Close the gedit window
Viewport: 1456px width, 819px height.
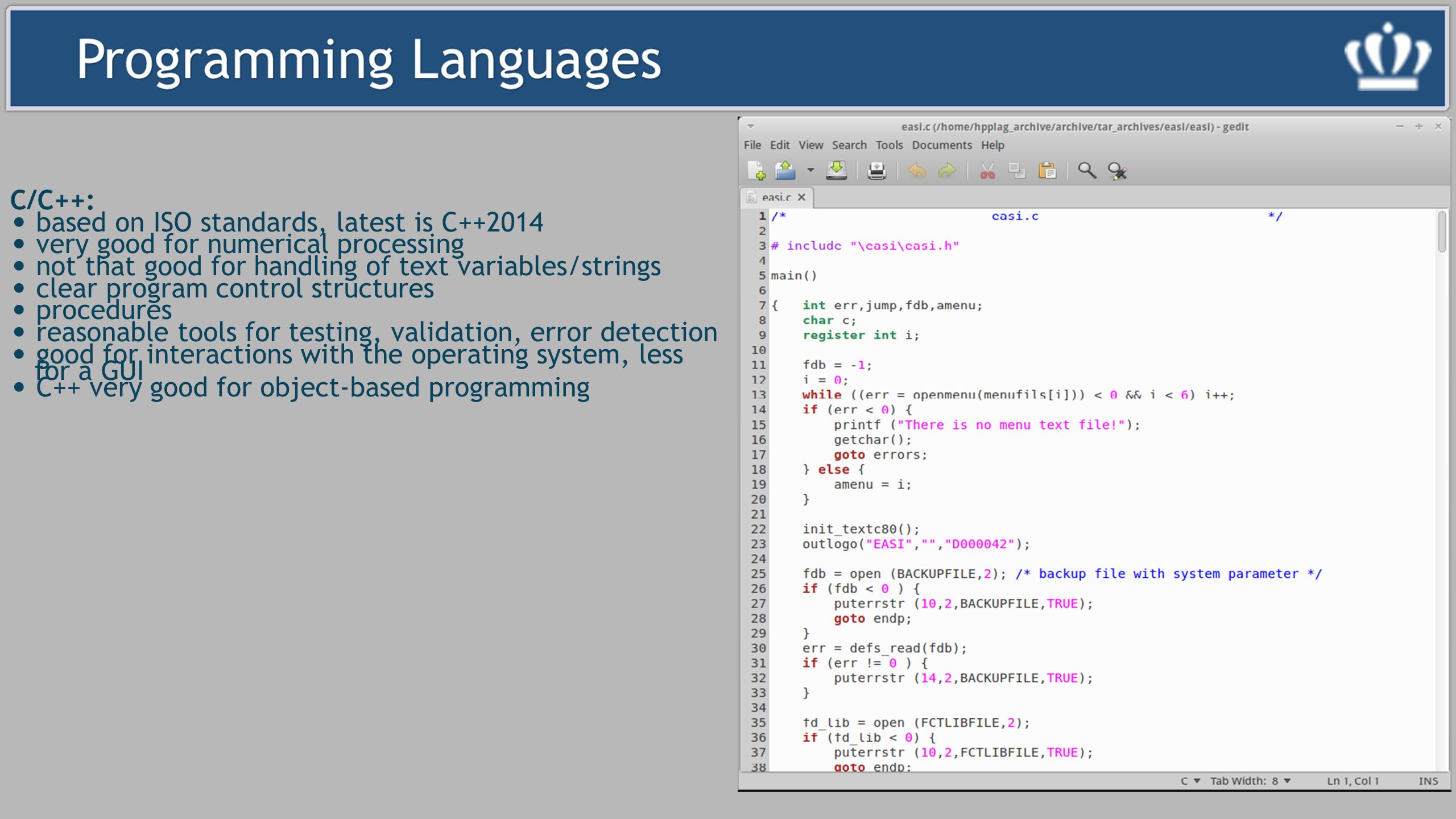pos(1438,126)
